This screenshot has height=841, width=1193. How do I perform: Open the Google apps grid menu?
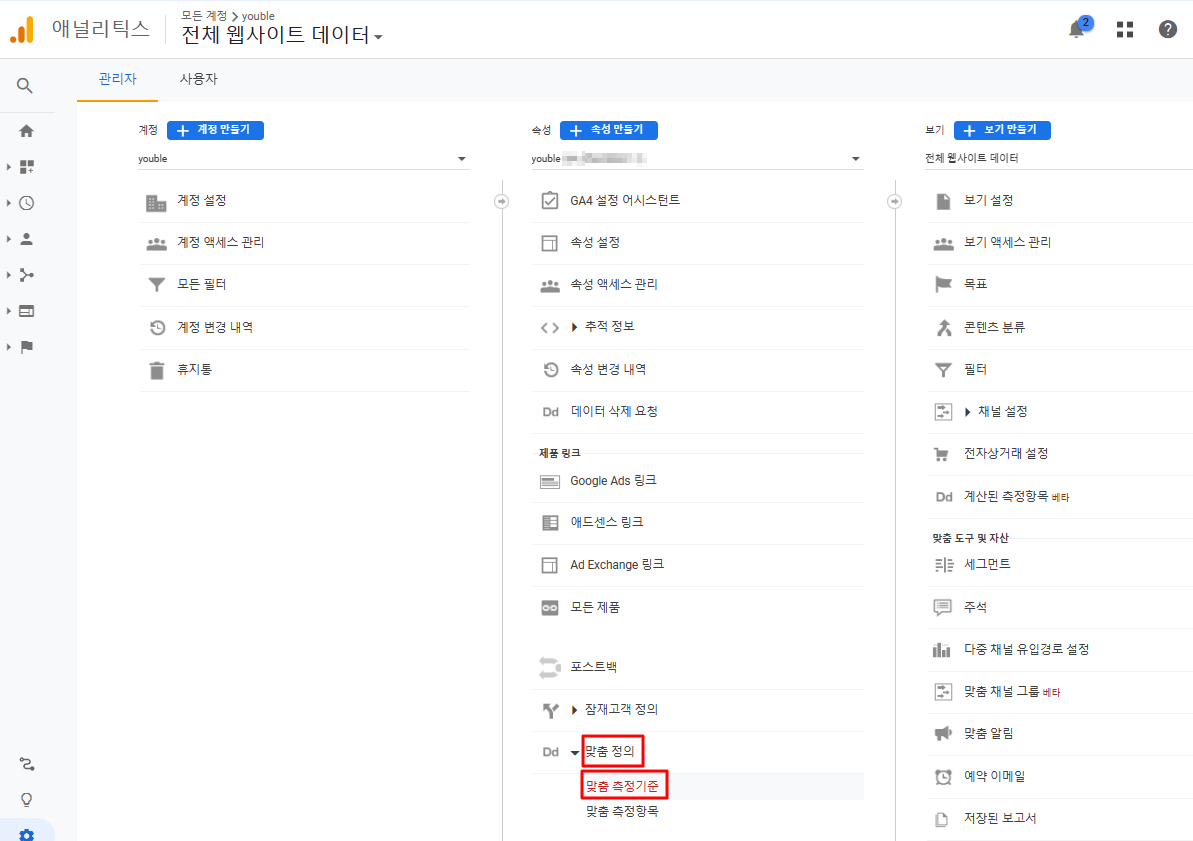1124,29
